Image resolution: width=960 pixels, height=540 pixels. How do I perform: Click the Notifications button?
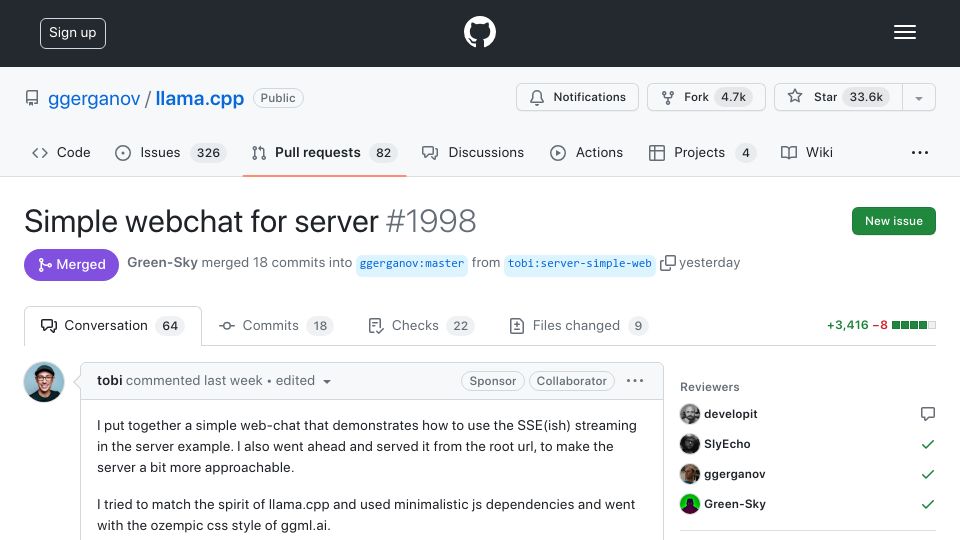[577, 97]
